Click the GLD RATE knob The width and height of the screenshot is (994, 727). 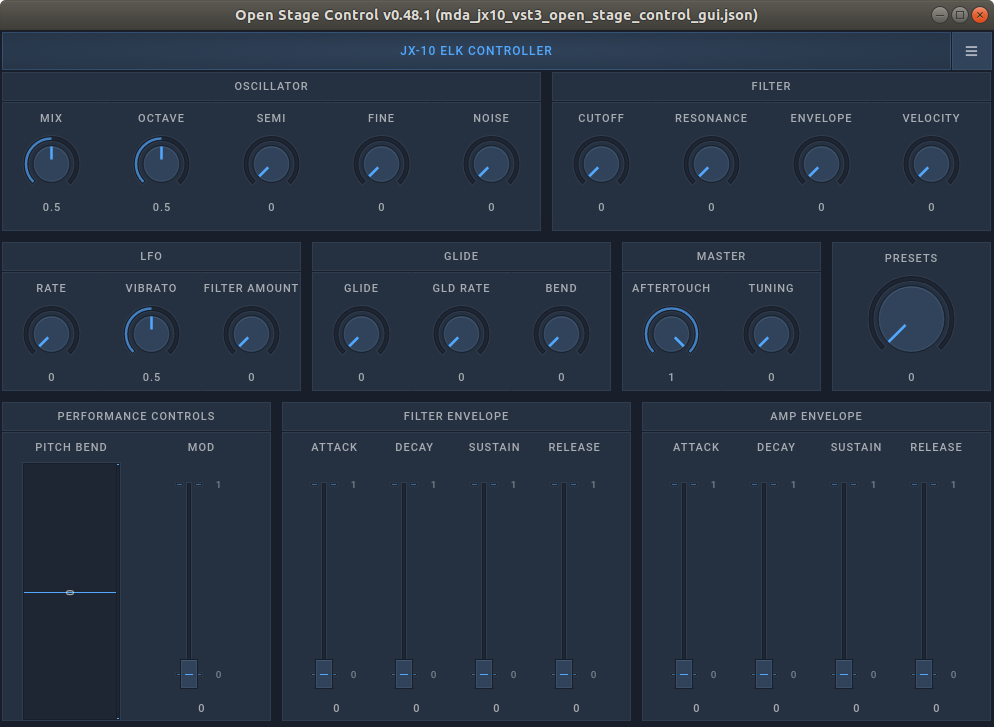click(462, 333)
